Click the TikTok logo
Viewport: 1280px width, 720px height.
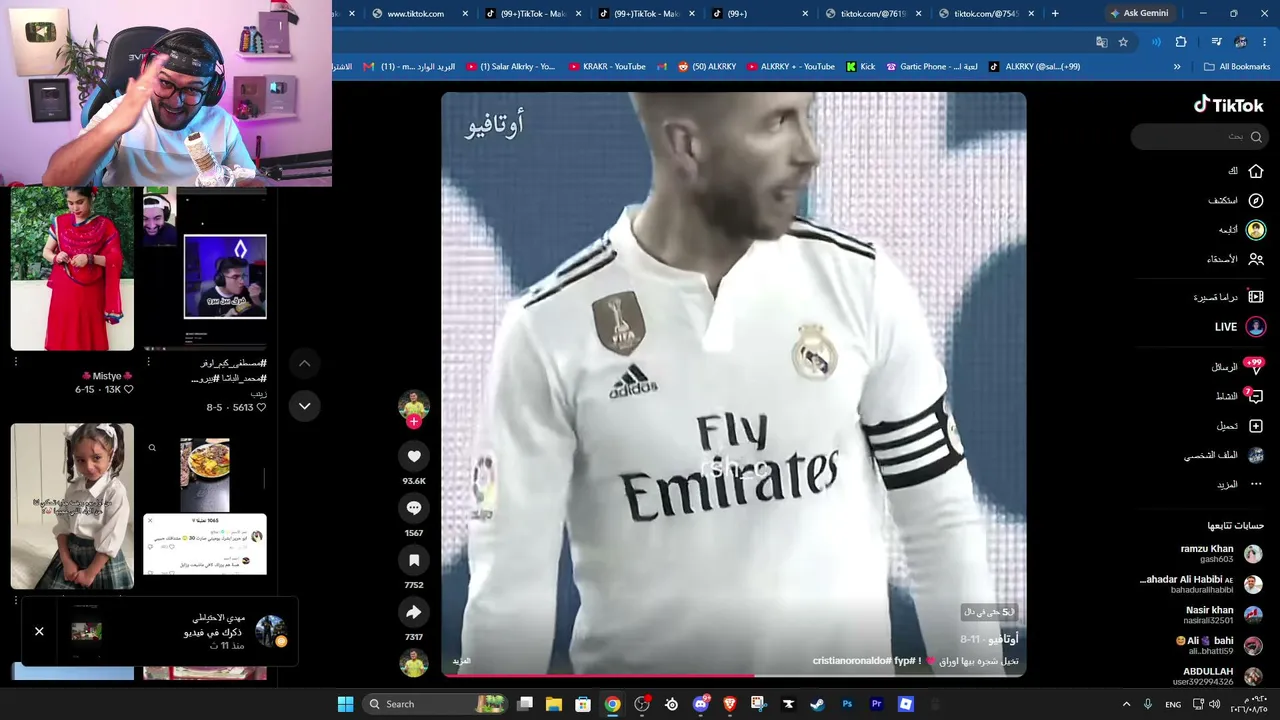pos(1228,105)
